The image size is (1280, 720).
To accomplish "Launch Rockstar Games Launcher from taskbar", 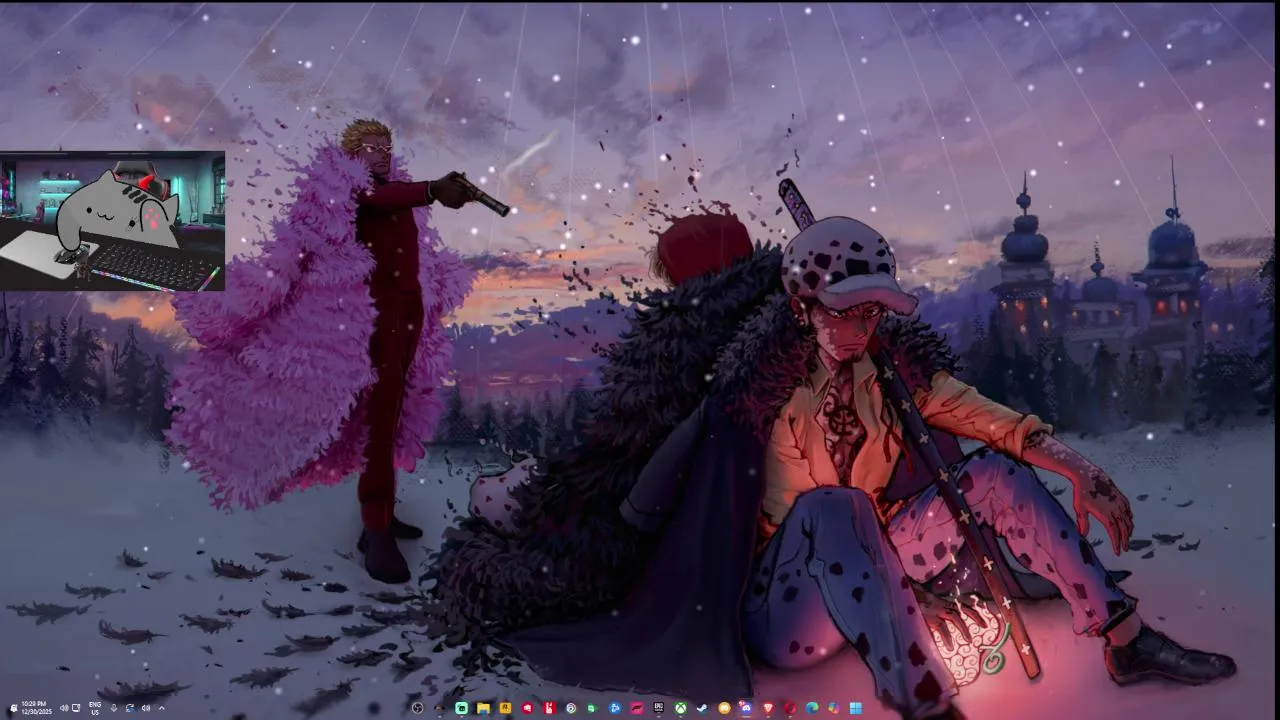I will coord(505,708).
